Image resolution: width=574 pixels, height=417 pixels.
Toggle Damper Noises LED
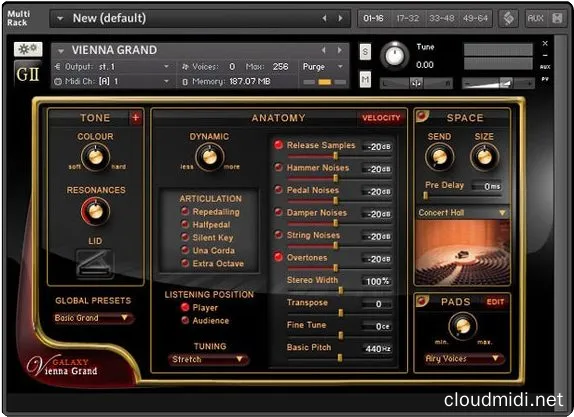point(279,212)
